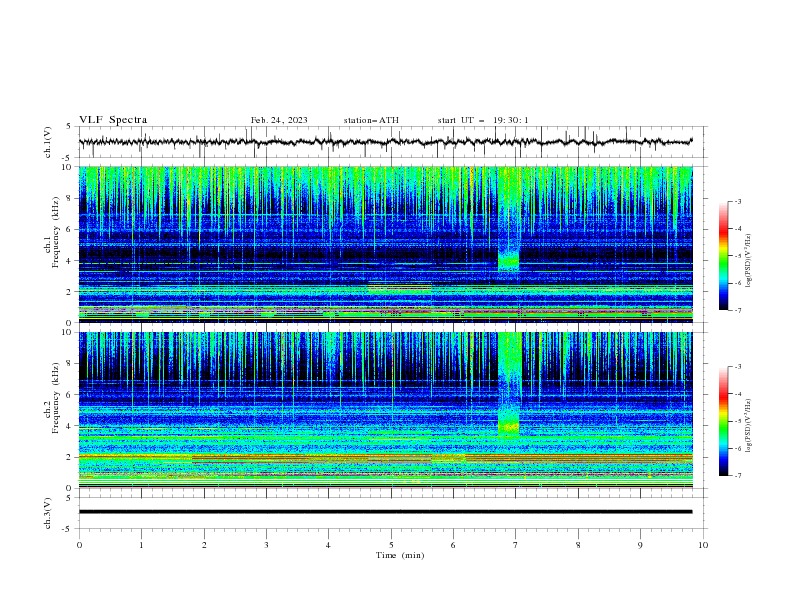
Task: Click the "ch.3(V)" waveform axis label
Action: coord(48,513)
